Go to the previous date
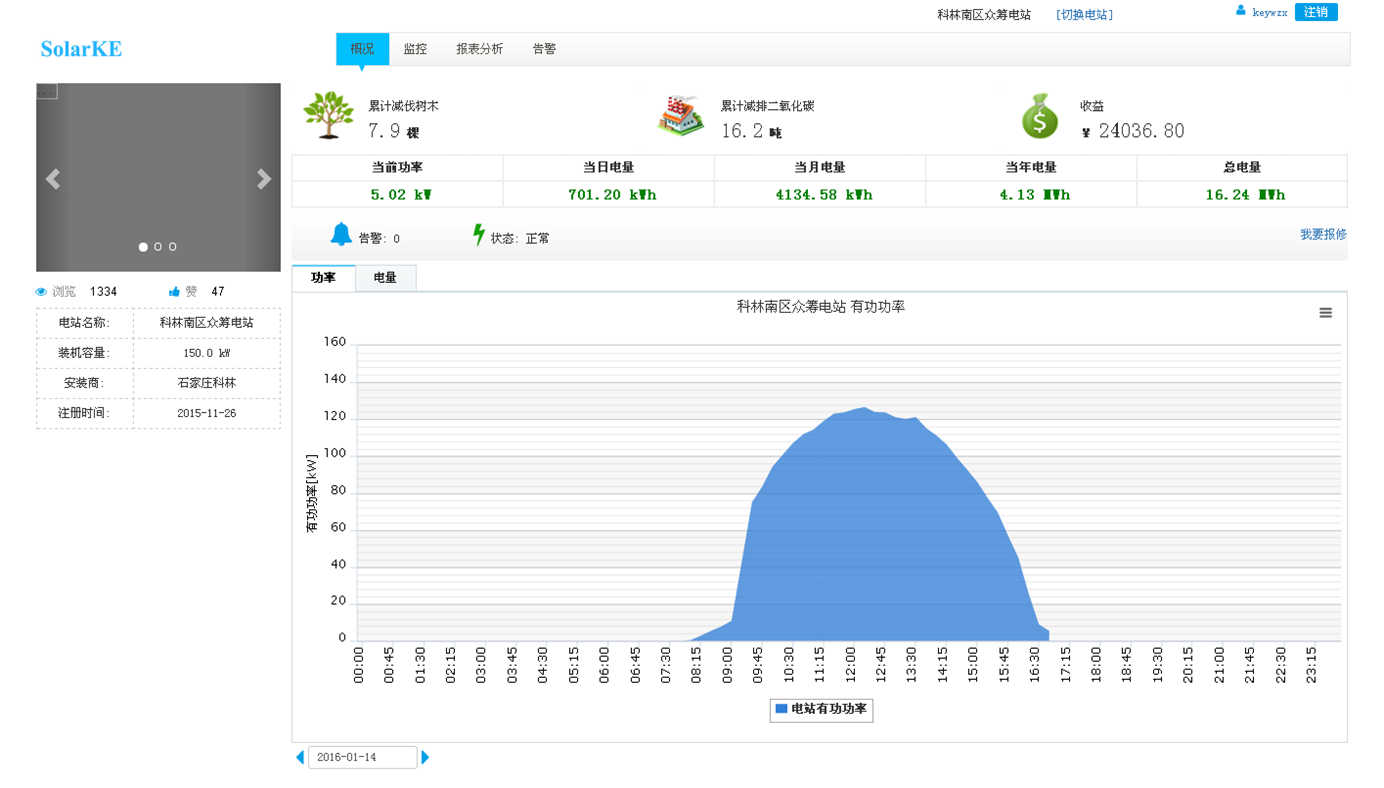Viewport: 1384px width, 788px height. click(300, 758)
